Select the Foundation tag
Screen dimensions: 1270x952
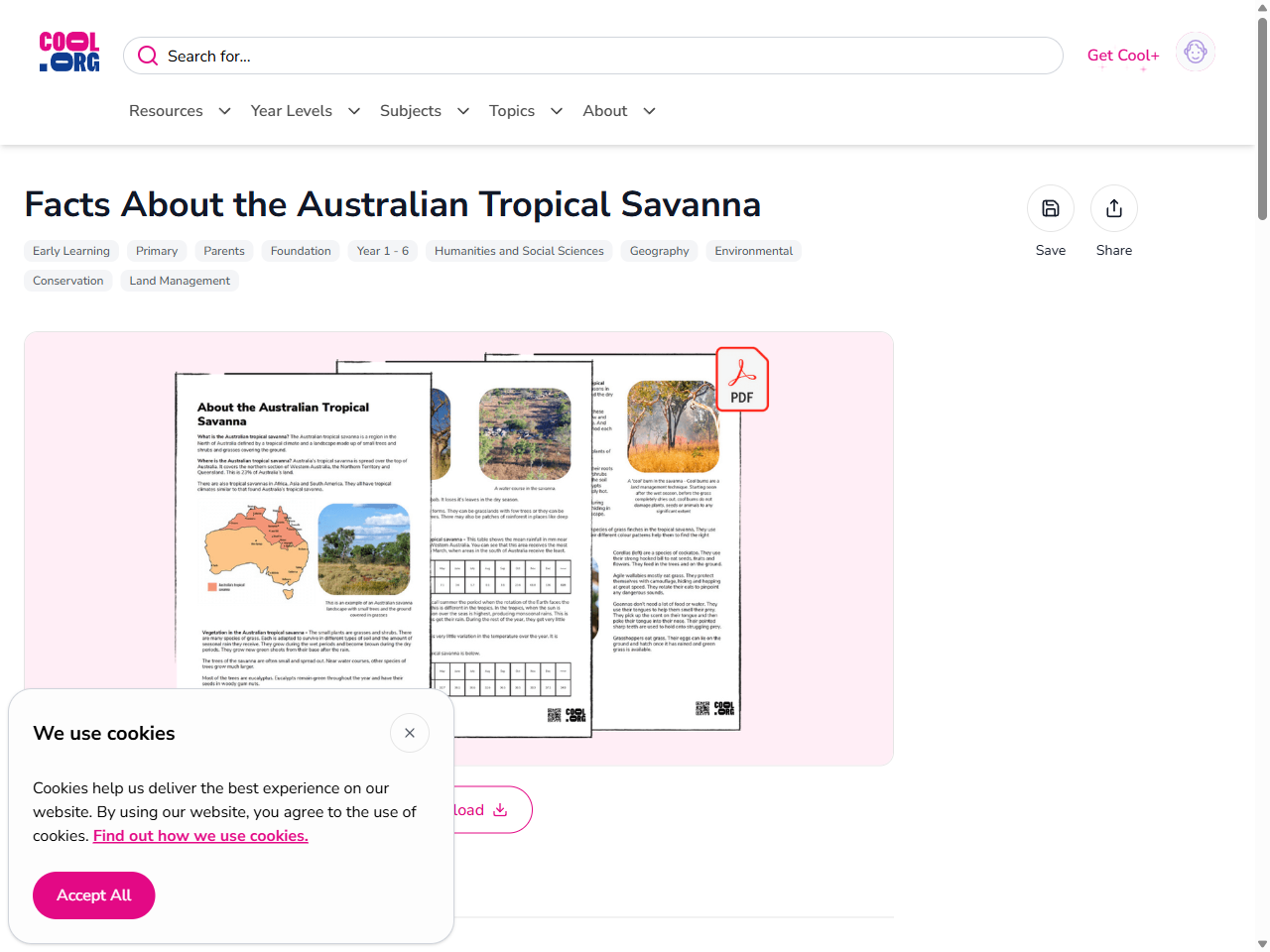(301, 251)
